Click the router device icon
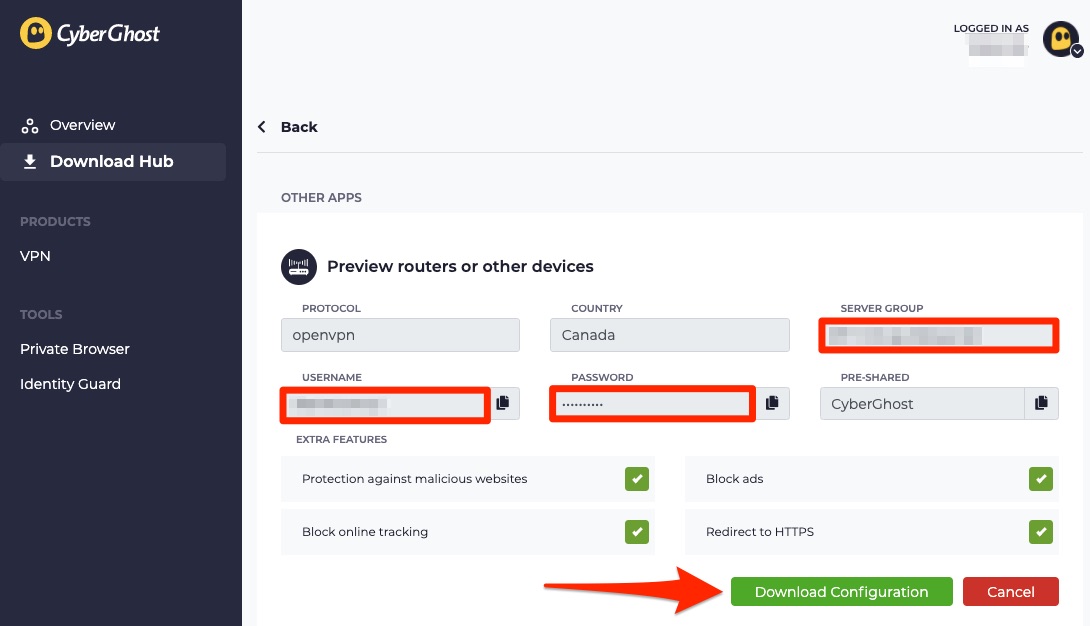 [x=299, y=267]
